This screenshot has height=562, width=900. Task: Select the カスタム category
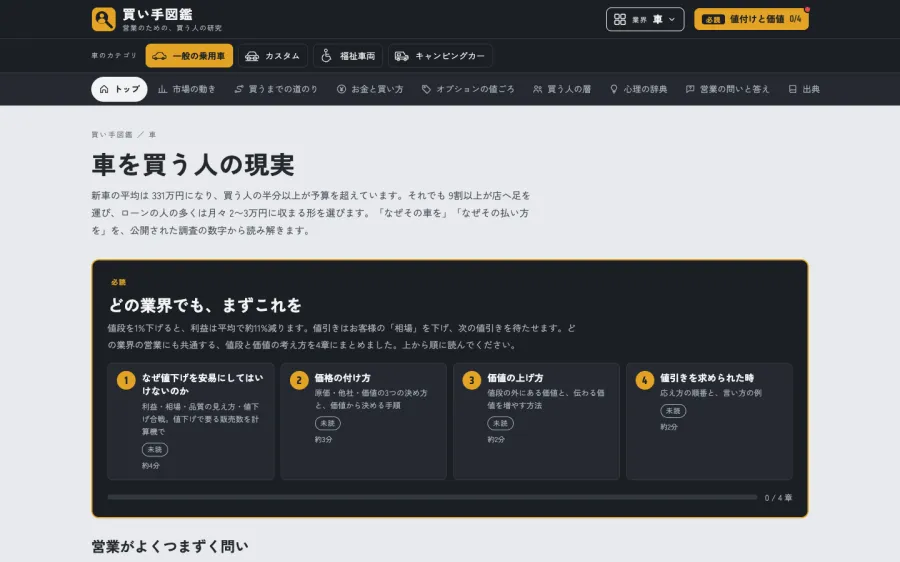coord(273,56)
